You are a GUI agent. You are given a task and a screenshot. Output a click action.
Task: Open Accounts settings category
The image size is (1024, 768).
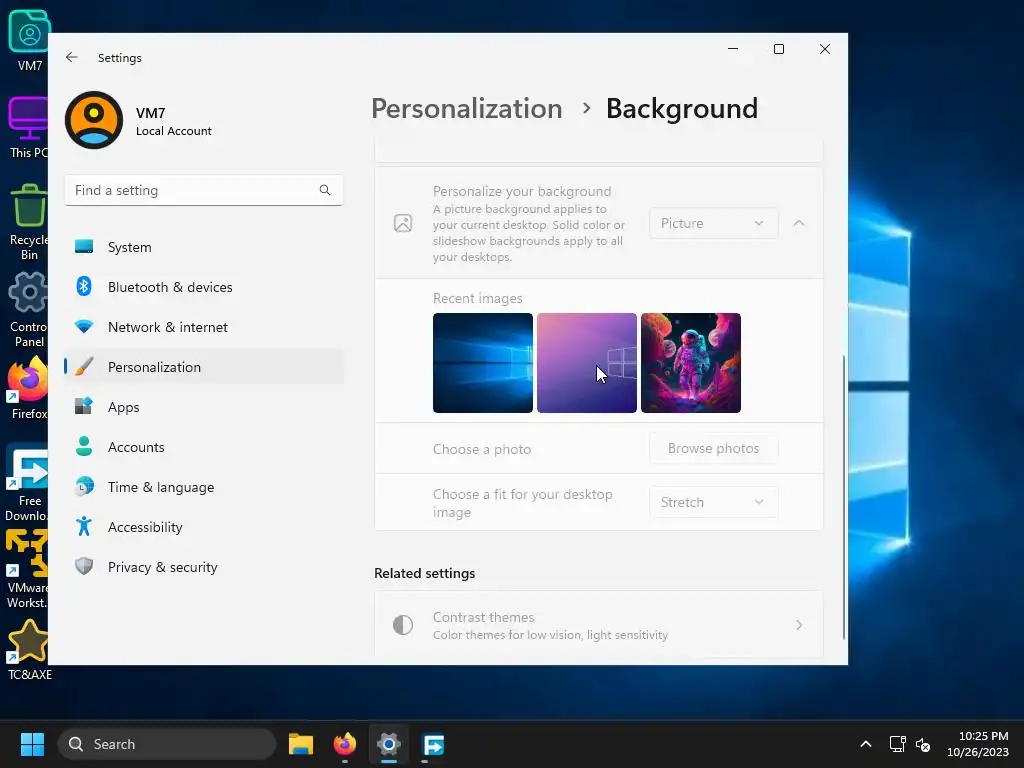click(x=204, y=447)
